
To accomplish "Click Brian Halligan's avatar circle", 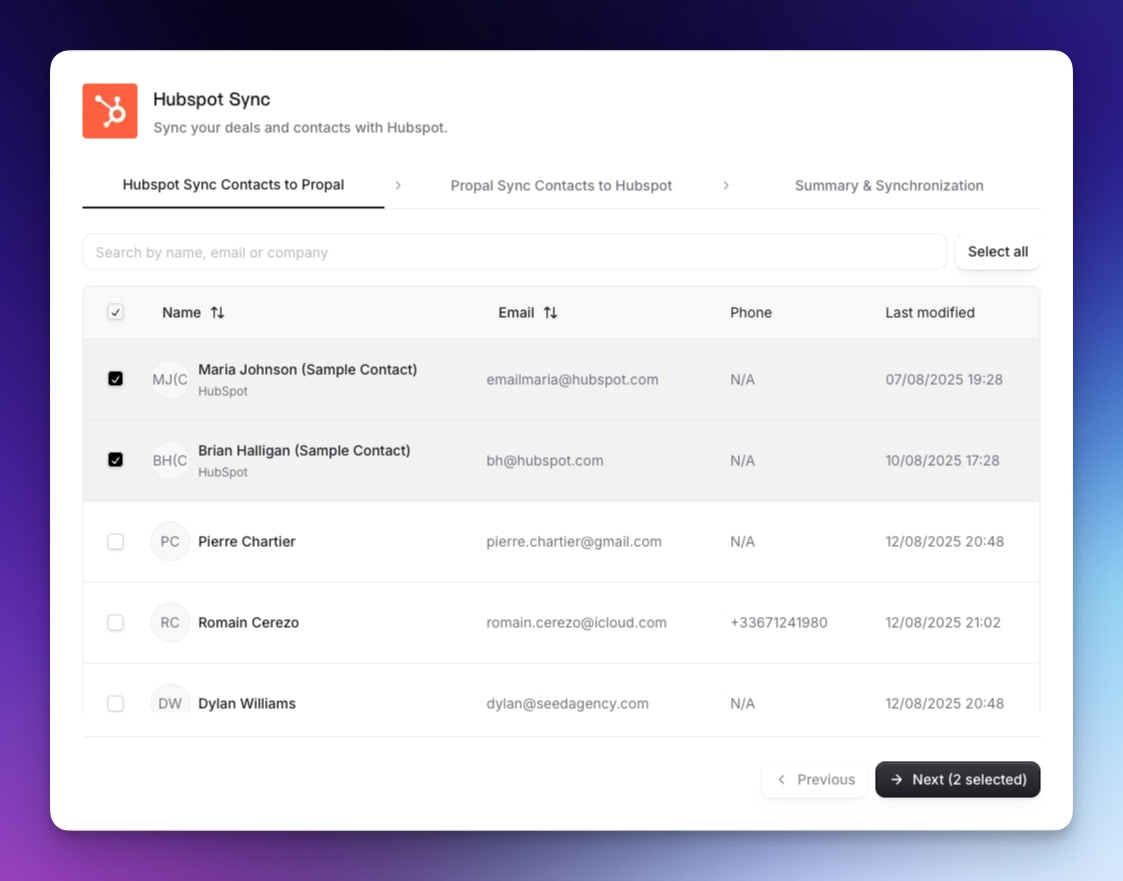I will pyautogui.click(x=170, y=460).
